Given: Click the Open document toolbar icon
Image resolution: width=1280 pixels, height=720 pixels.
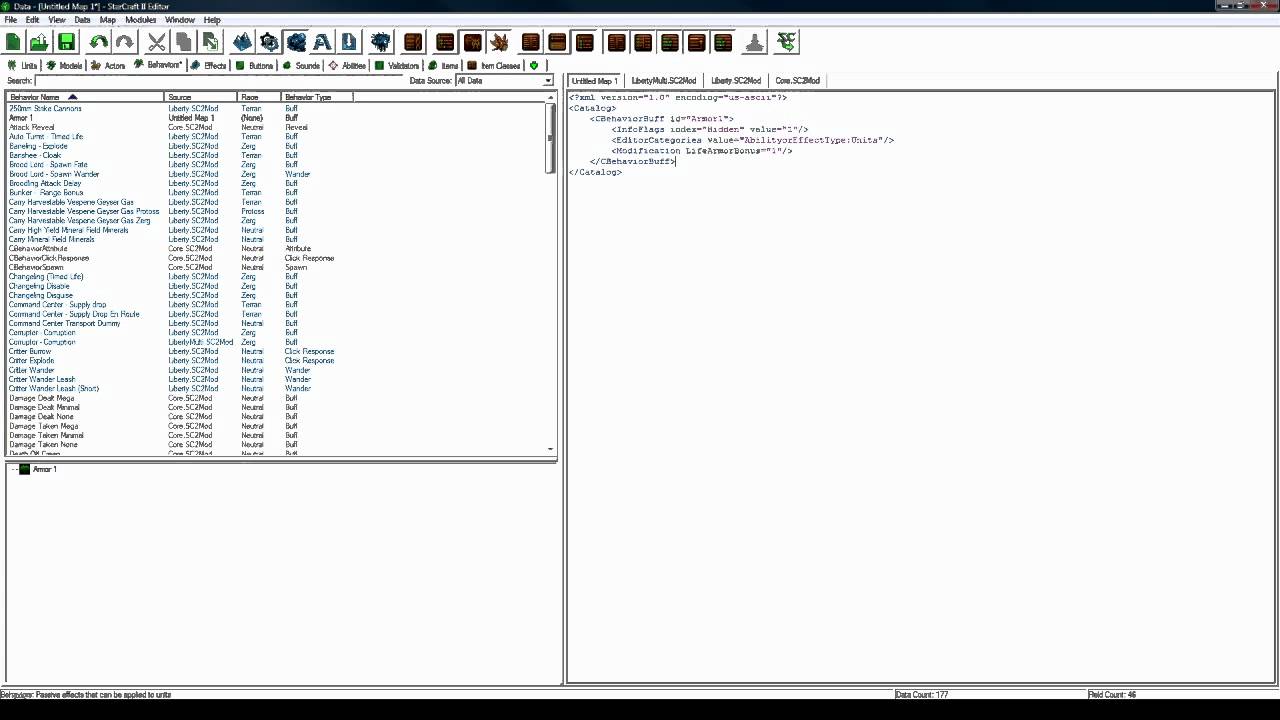Looking at the screenshot, I should coord(39,42).
